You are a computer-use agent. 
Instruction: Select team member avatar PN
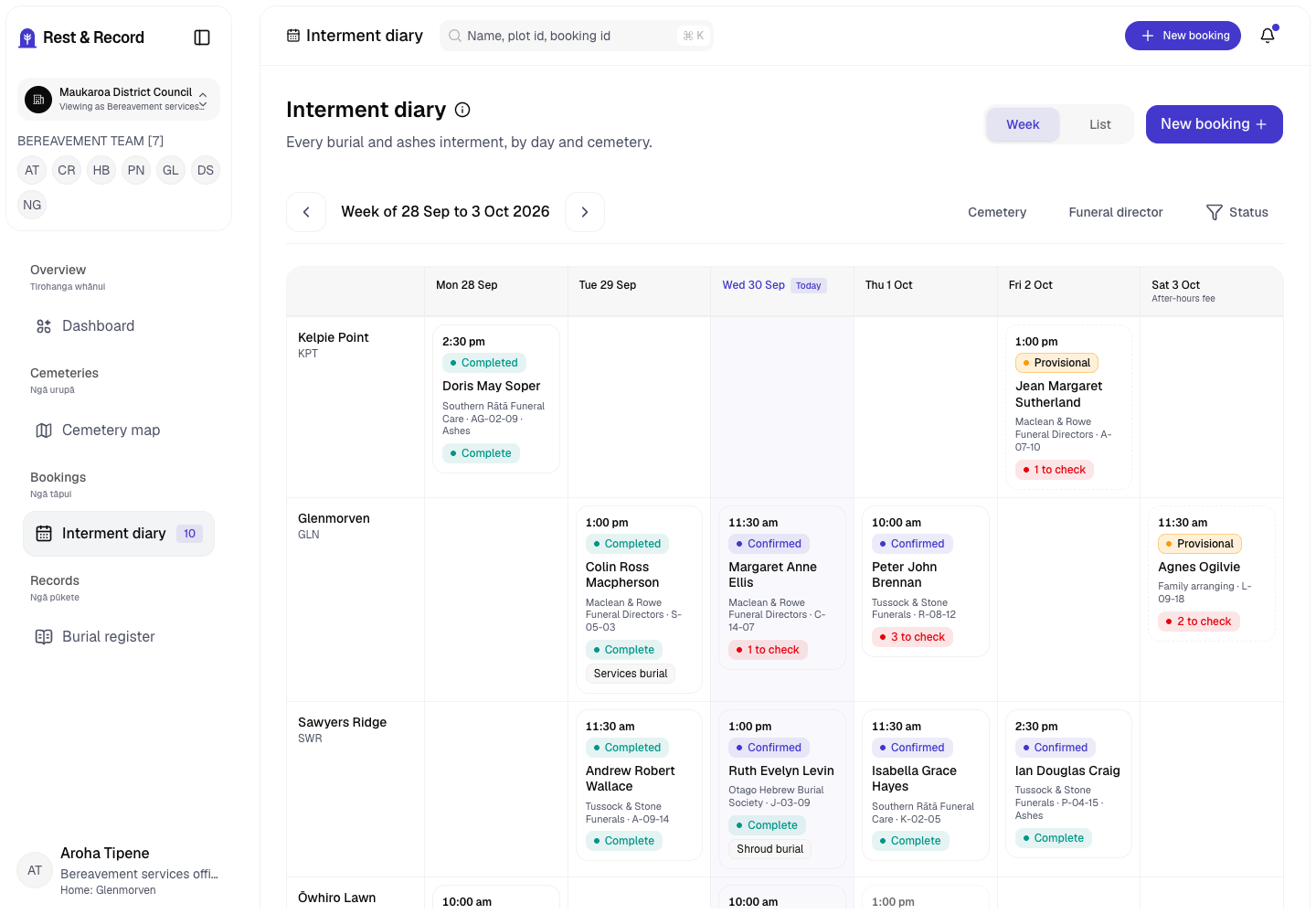[x=136, y=170]
